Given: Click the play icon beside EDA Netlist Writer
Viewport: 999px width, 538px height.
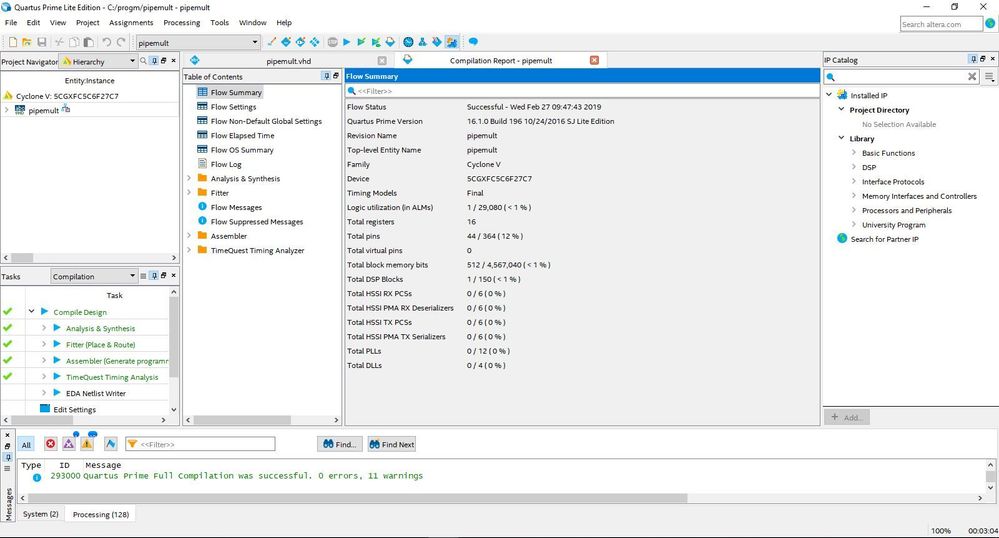Looking at the screenshot, I should pyautogui.click(x=57, y=393).
